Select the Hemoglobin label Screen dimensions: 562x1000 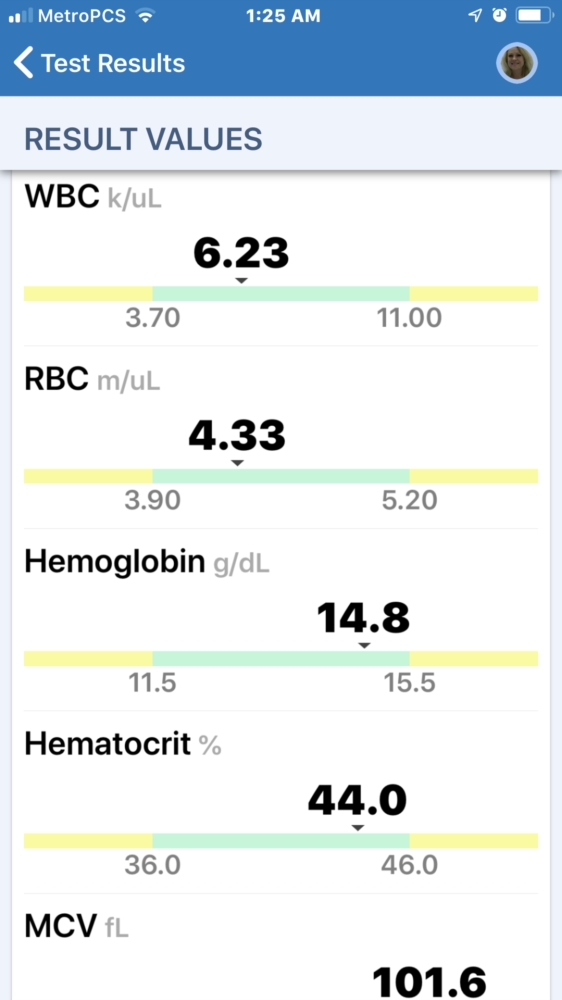tap(115, 562)
